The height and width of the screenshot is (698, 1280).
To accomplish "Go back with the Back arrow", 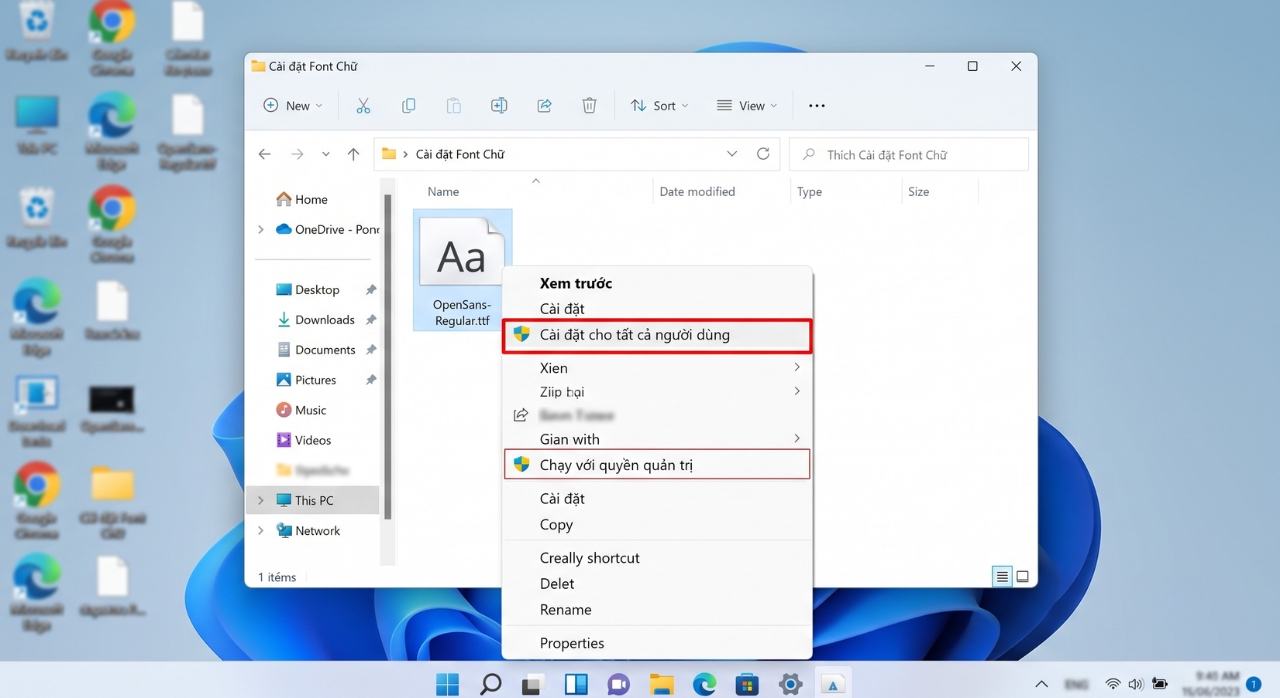I will (264, 154).
